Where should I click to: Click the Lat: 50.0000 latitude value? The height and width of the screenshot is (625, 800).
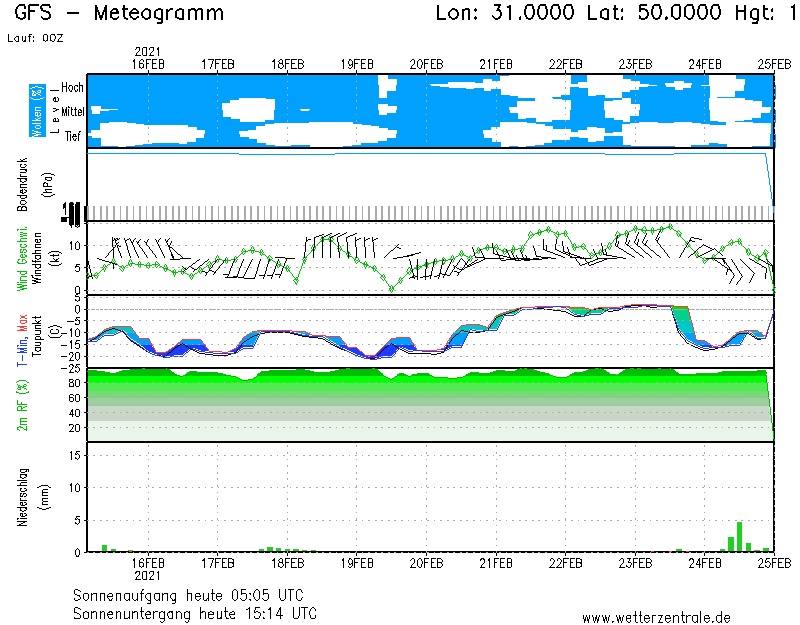(x=653, y=14)
